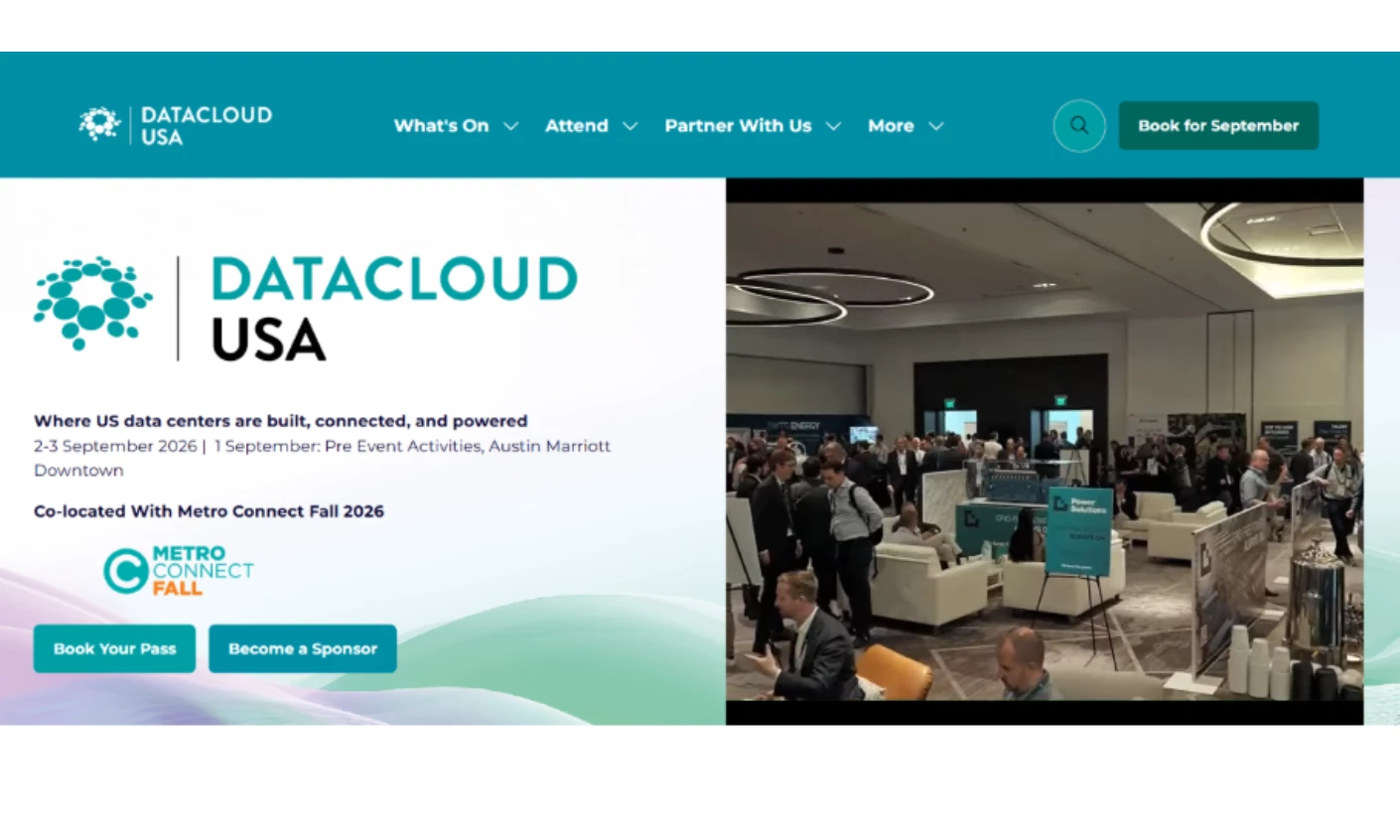Expand the Attend dropdown chevron
Image resolution: width=1400 pixels, height=840 pixels.
[630, 126]
